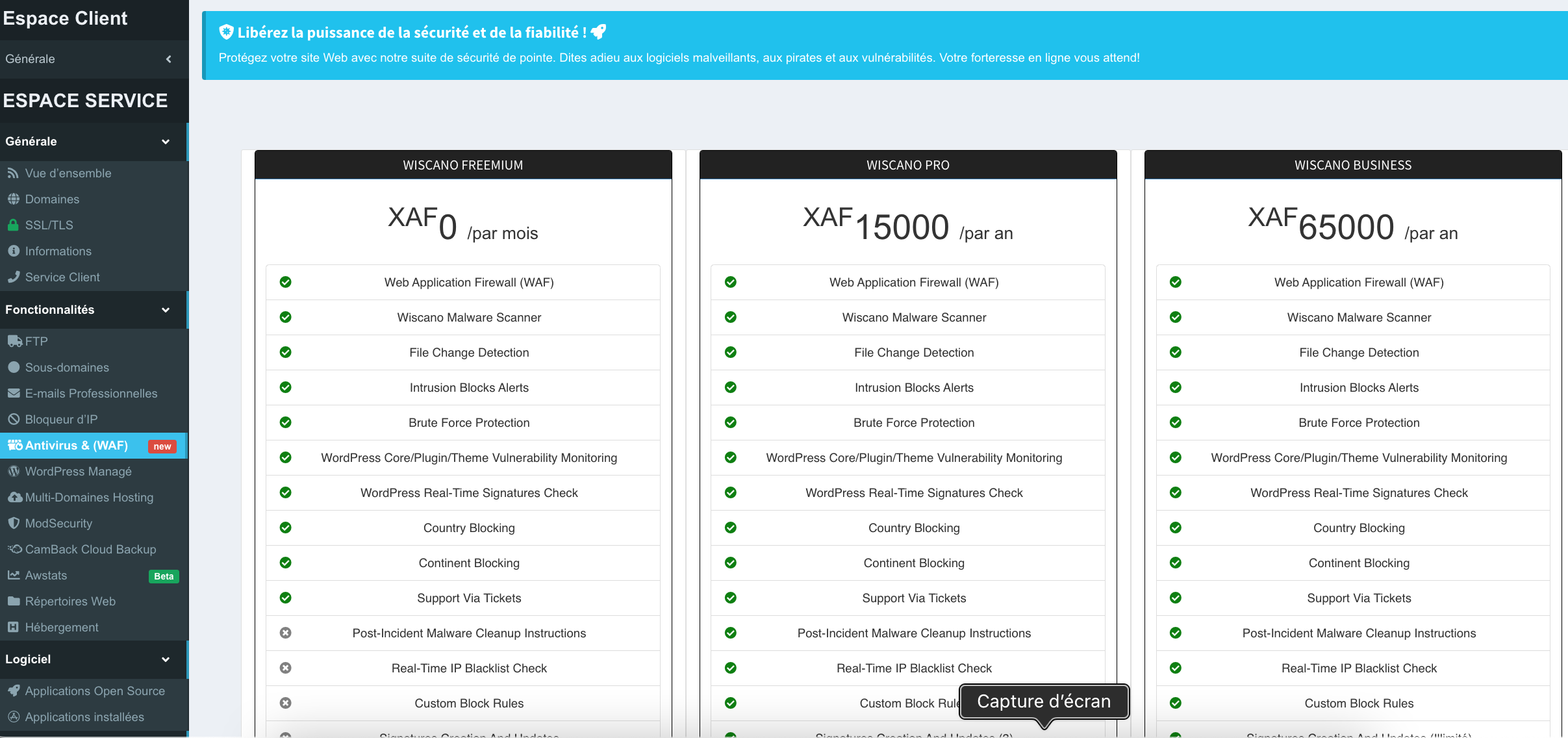The height and width of the screenshot is (738, 1568).
Task: Collapse the Logiciel section chevron
Action: 166,659
